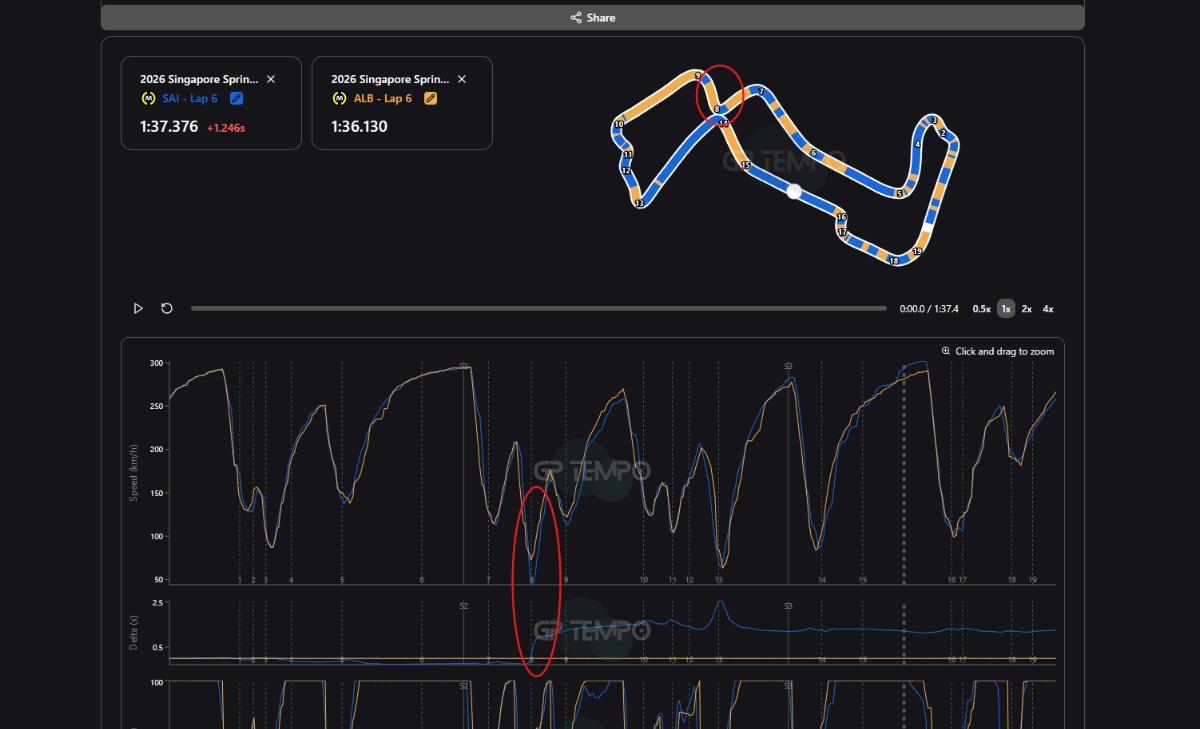This screenshot has width=1200, height=729.
Task: Select turn 16 marker on track map
Action: pos(841,217)
